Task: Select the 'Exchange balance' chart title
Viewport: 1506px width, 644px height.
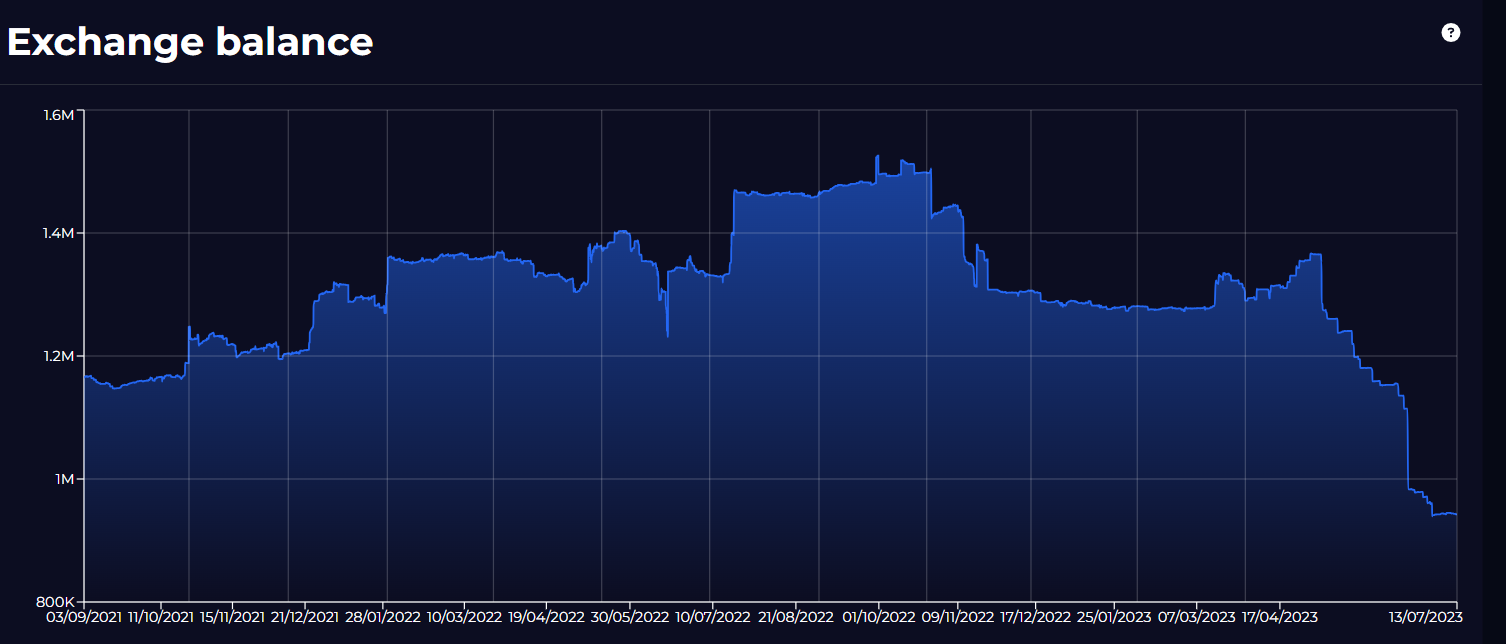Action: [190, 42]
